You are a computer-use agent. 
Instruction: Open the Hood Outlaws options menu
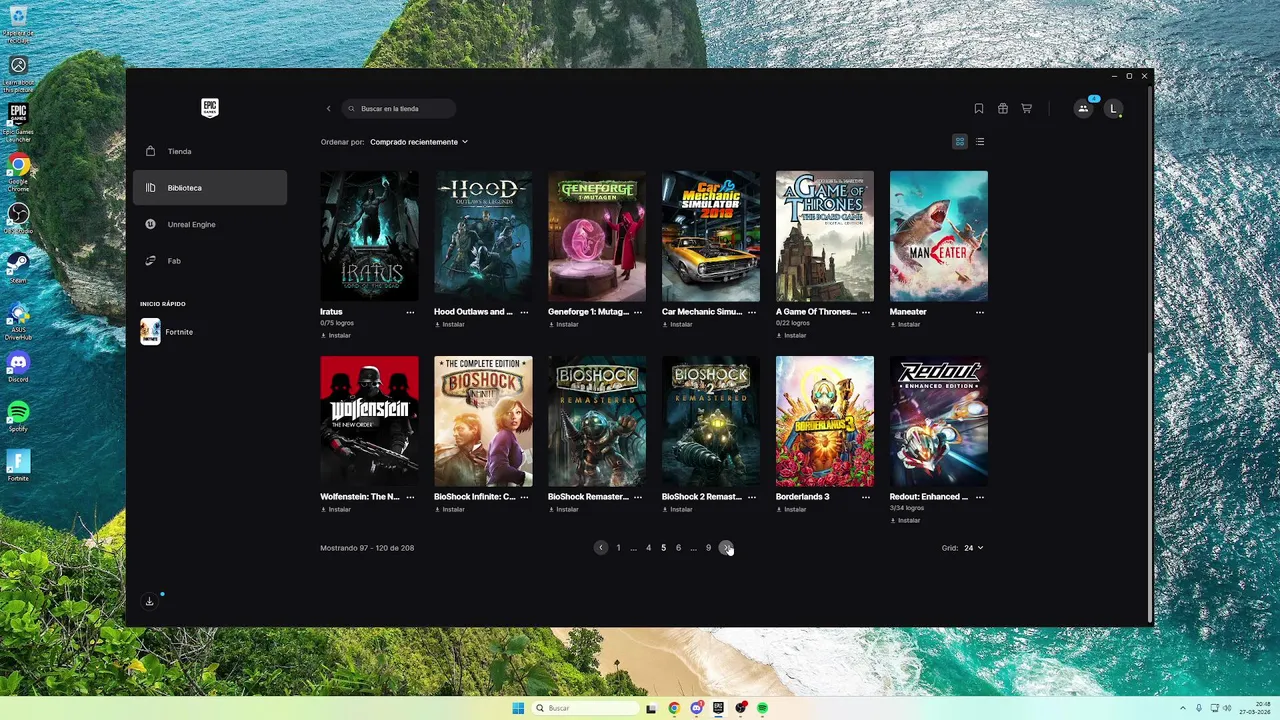pyautogui.click(x=524, y=312)
